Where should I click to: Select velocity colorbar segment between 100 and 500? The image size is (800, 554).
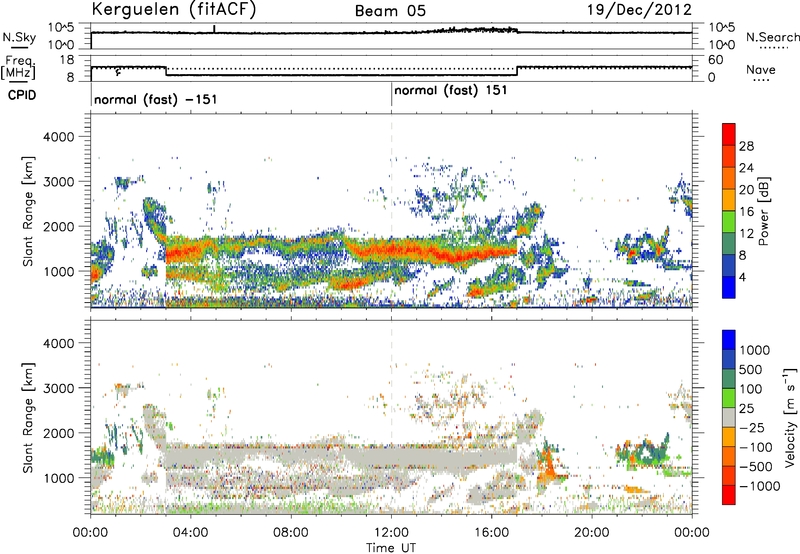tap(729, 379)
